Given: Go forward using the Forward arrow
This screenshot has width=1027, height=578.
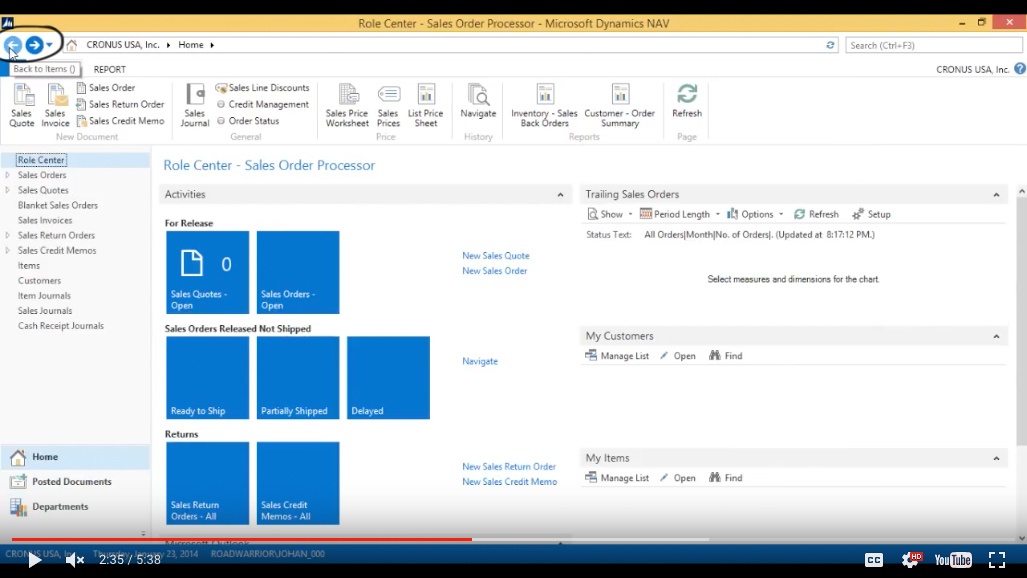Looking at the screenshot, I should (x=34, y=45).
